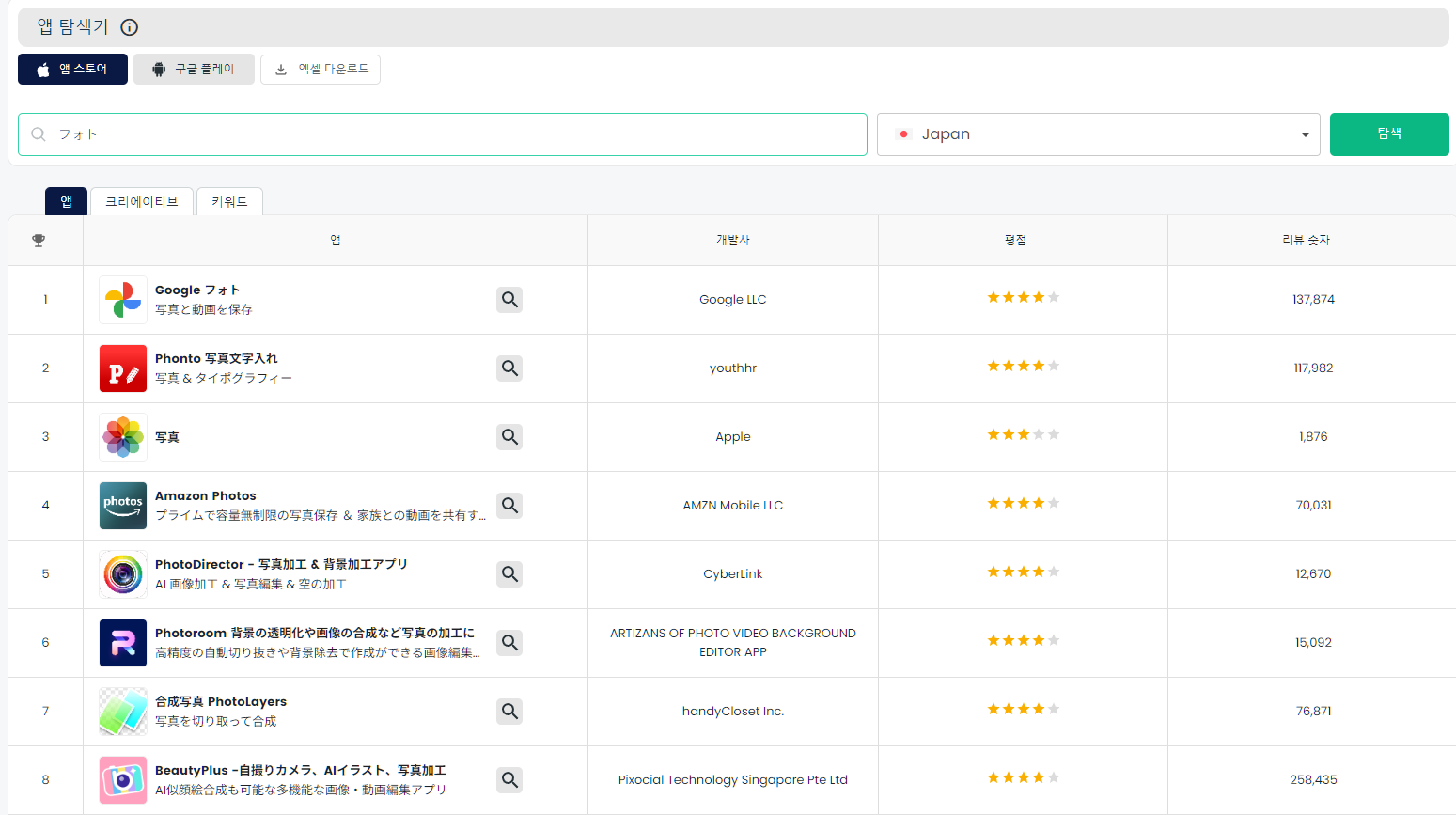
Task: Click developer Pixocial Technology Singapore Pte Ltd
Action: click(x=733, y=780)
